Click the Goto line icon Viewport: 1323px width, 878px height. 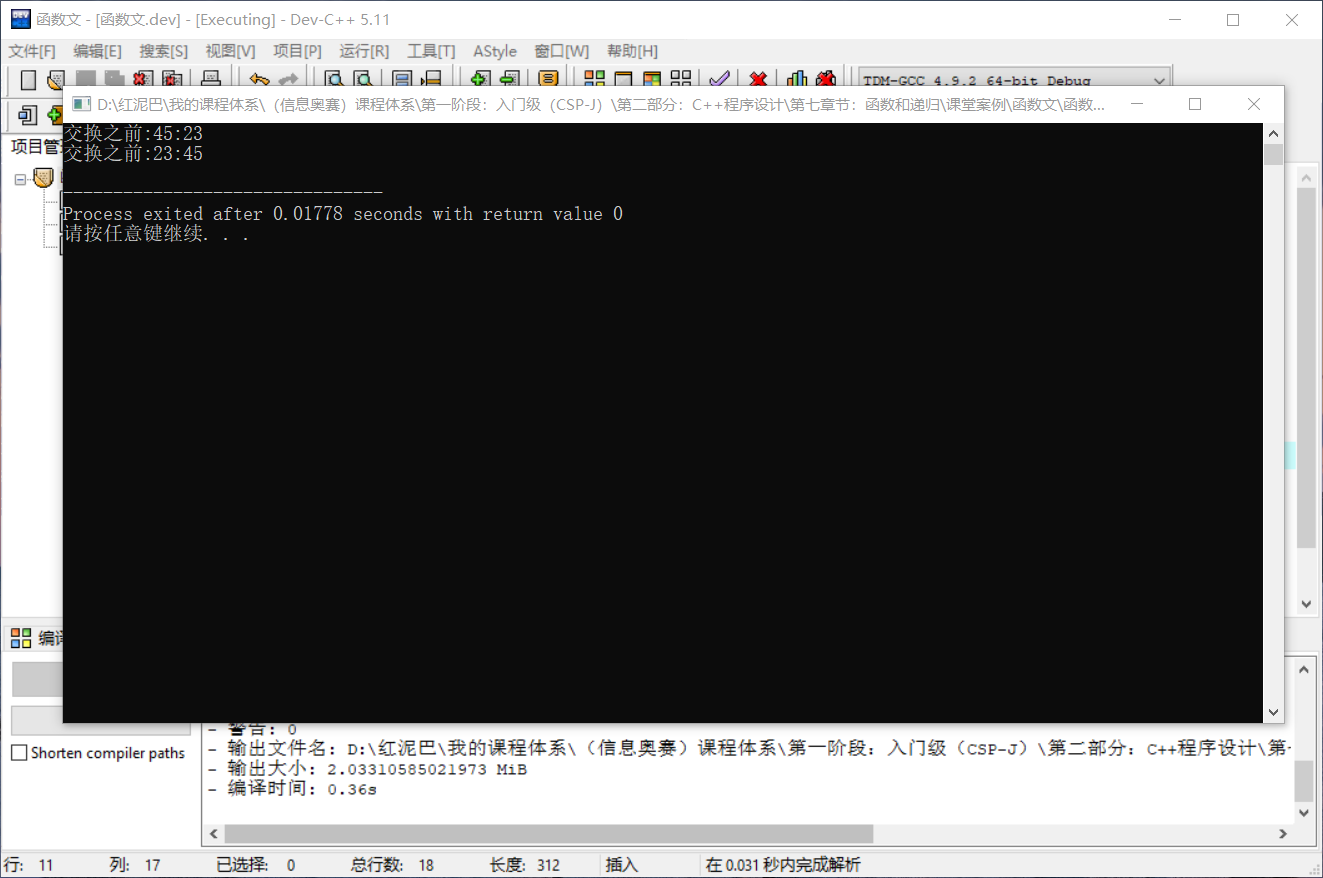(x=431, y=79)
